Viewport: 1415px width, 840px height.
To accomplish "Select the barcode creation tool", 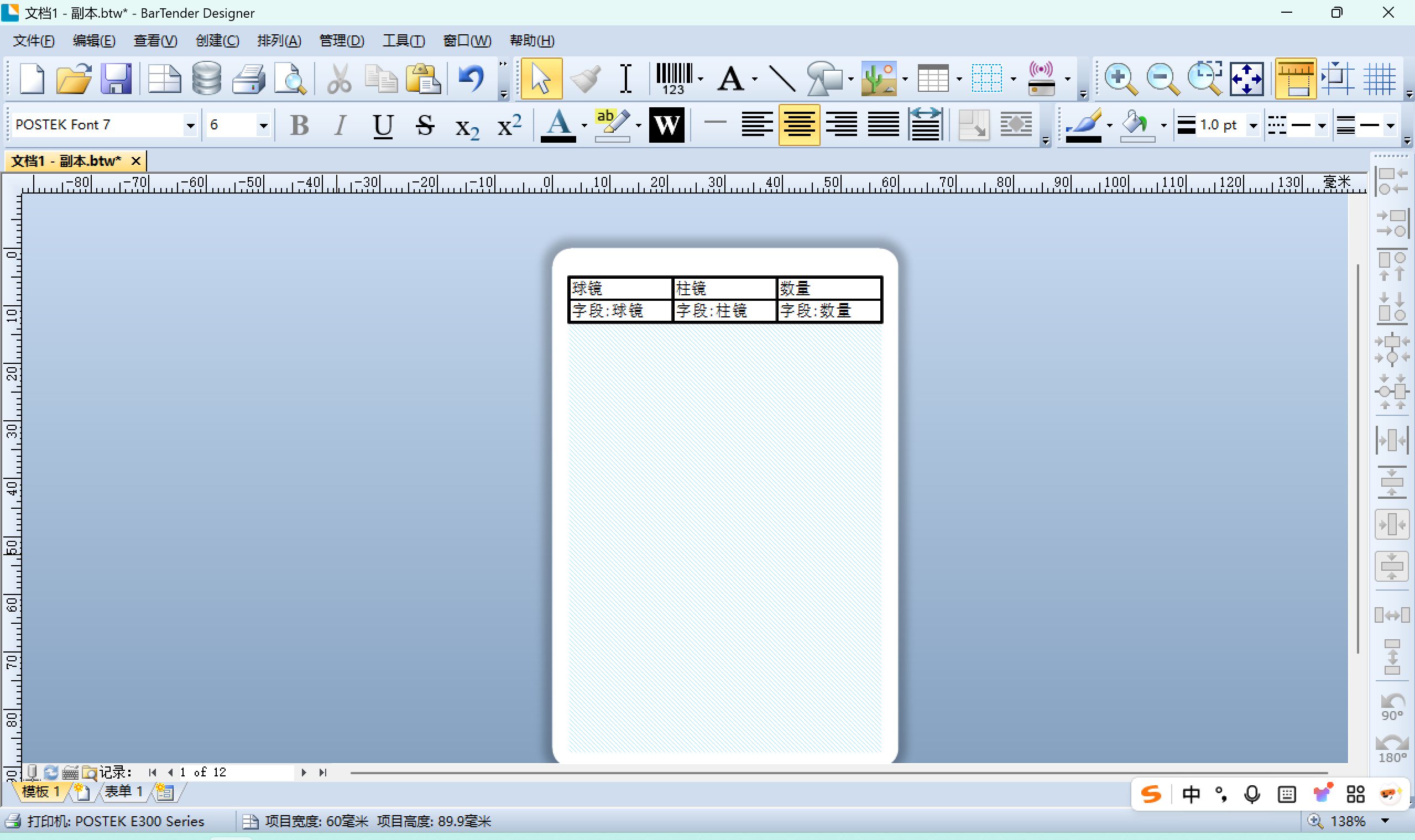I will point(673,78).
